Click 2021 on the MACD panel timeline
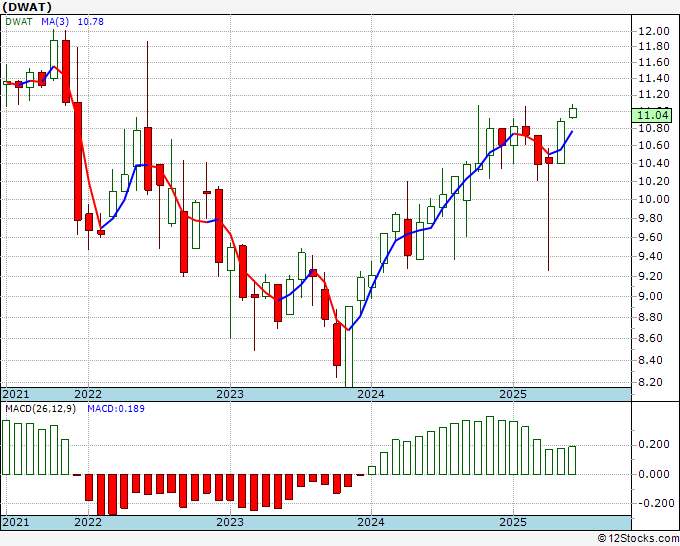 coord(16,522)
